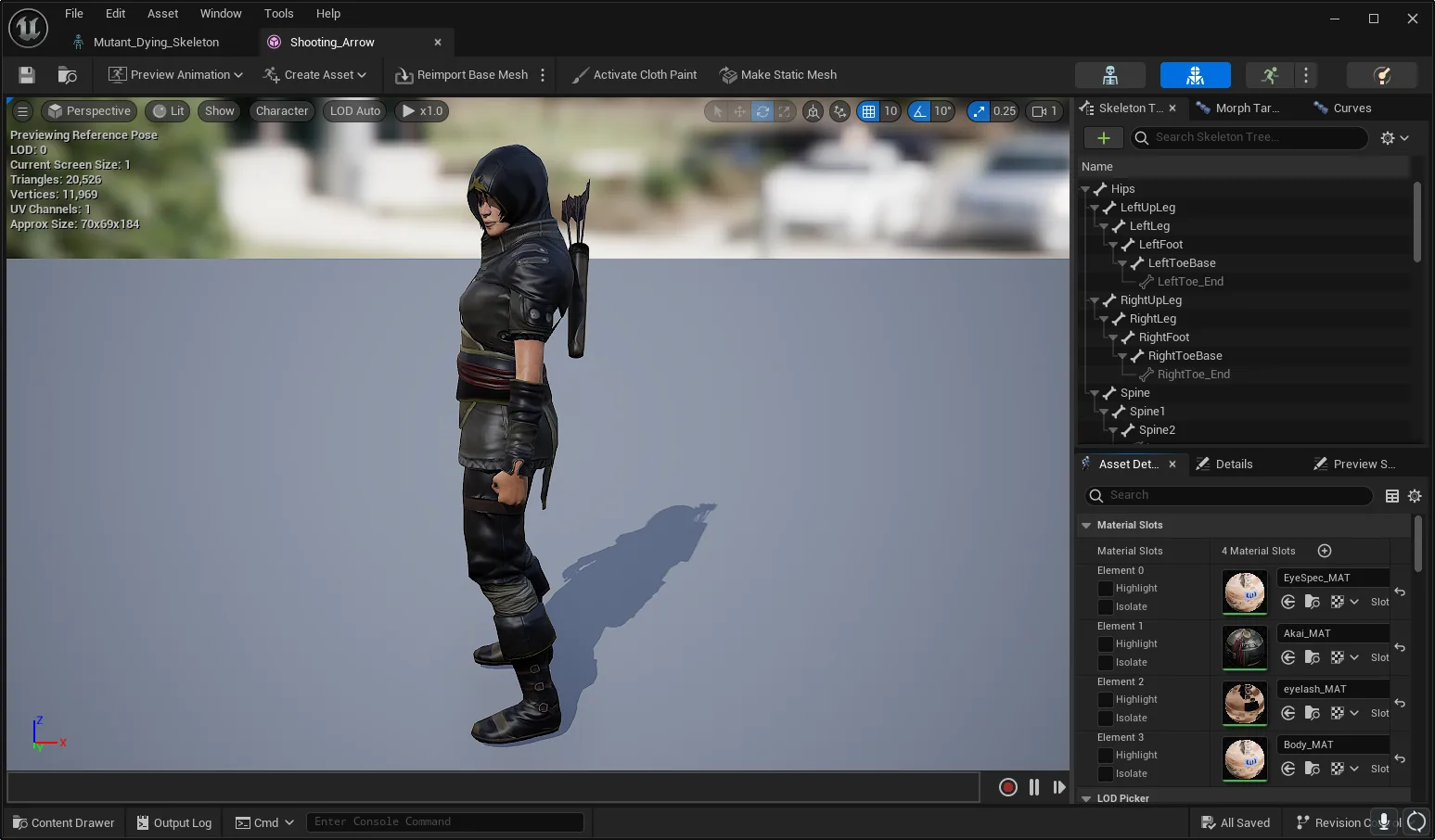The width and height of the screenshot is (1435, 840).
Task: Open the Cmd console type dropdown
Action: 264,822
